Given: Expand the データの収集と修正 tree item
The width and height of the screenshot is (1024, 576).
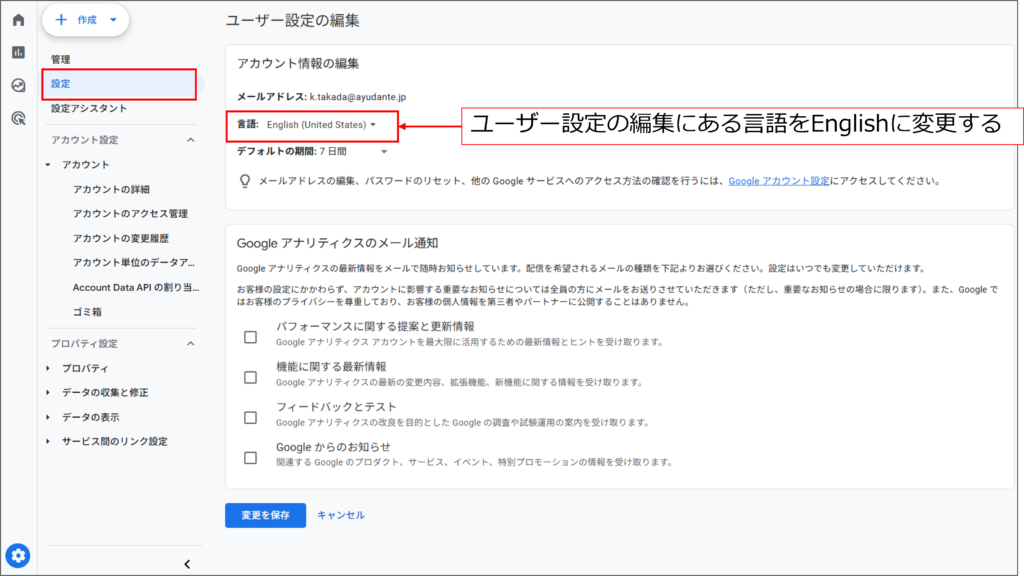Looking at the screenshot, I should coord(104,392).
